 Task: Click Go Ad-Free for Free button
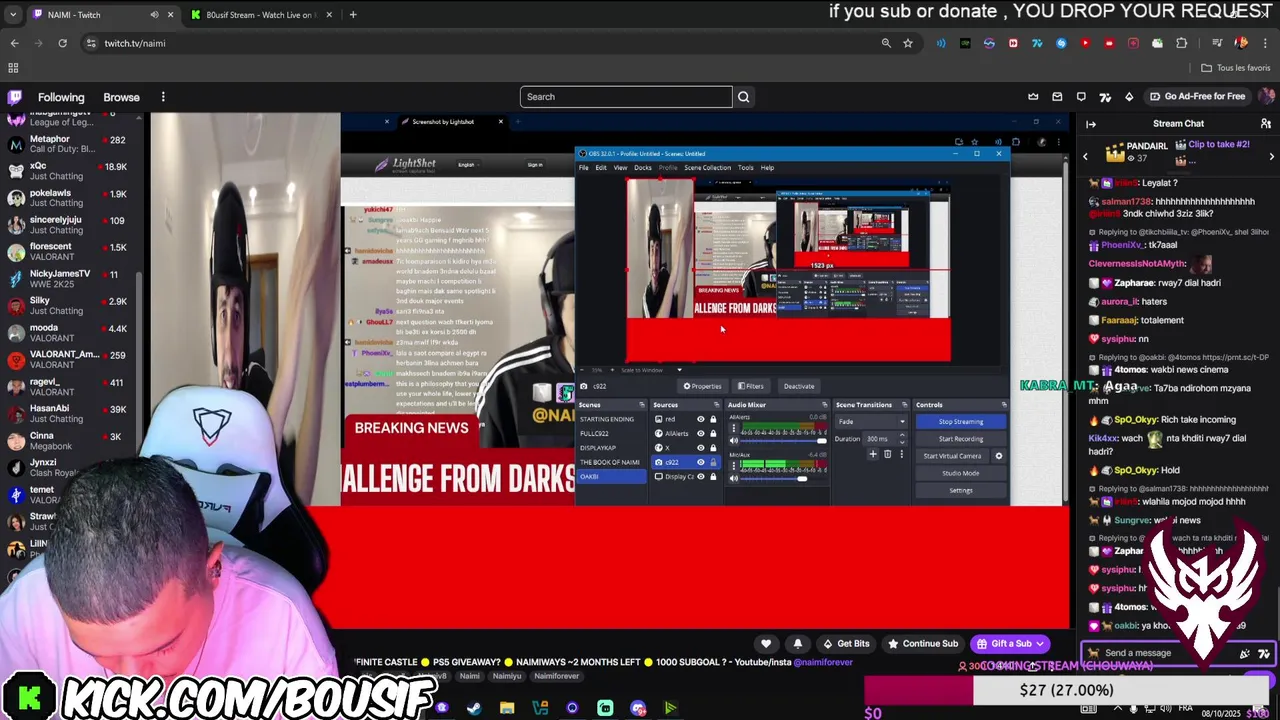point(1197,97)
